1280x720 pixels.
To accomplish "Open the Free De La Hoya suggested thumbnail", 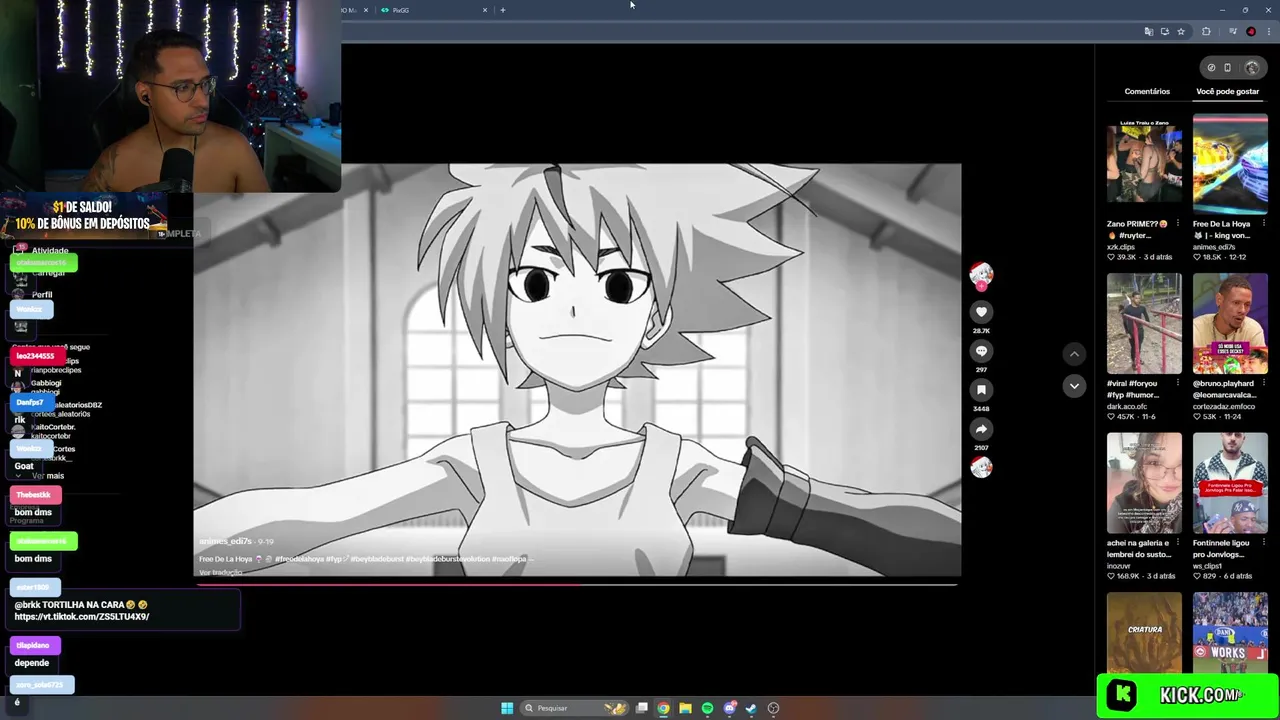I will 1230,164.
